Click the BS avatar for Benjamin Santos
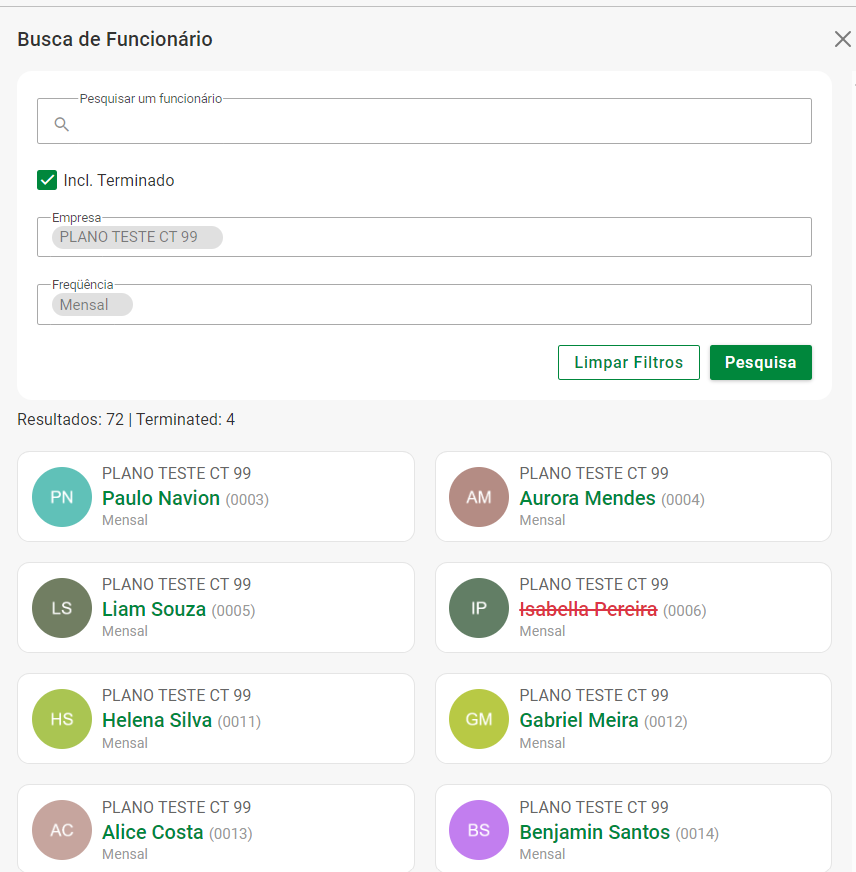 click(479, 830)
